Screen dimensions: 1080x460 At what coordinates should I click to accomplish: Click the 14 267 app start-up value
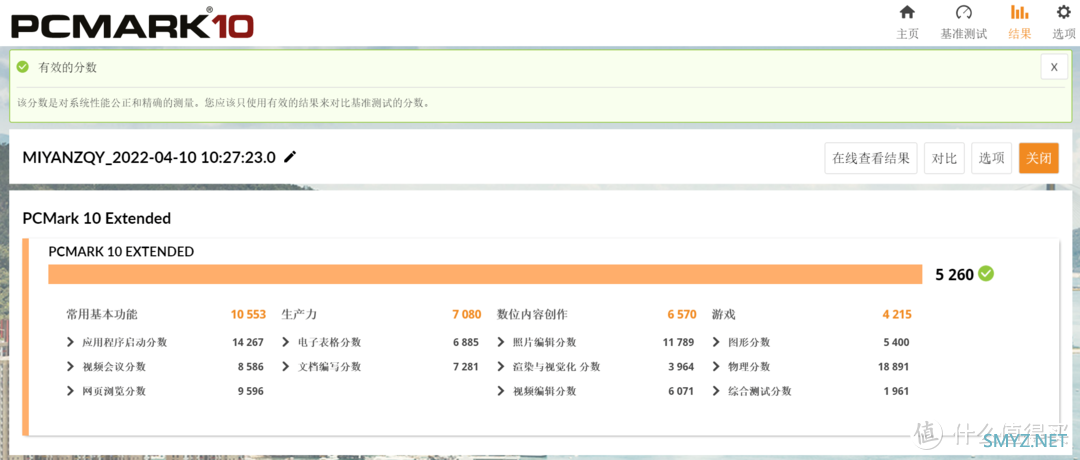click(x=248, y=342)
